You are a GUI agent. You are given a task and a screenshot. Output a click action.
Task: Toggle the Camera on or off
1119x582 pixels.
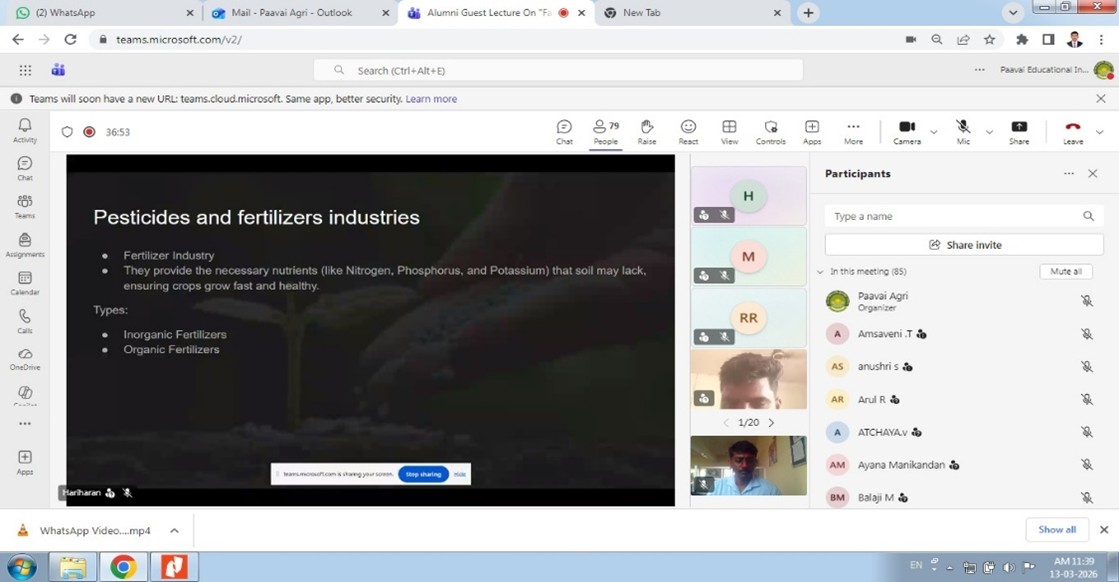pyautogui.click(x=907, y=131)
